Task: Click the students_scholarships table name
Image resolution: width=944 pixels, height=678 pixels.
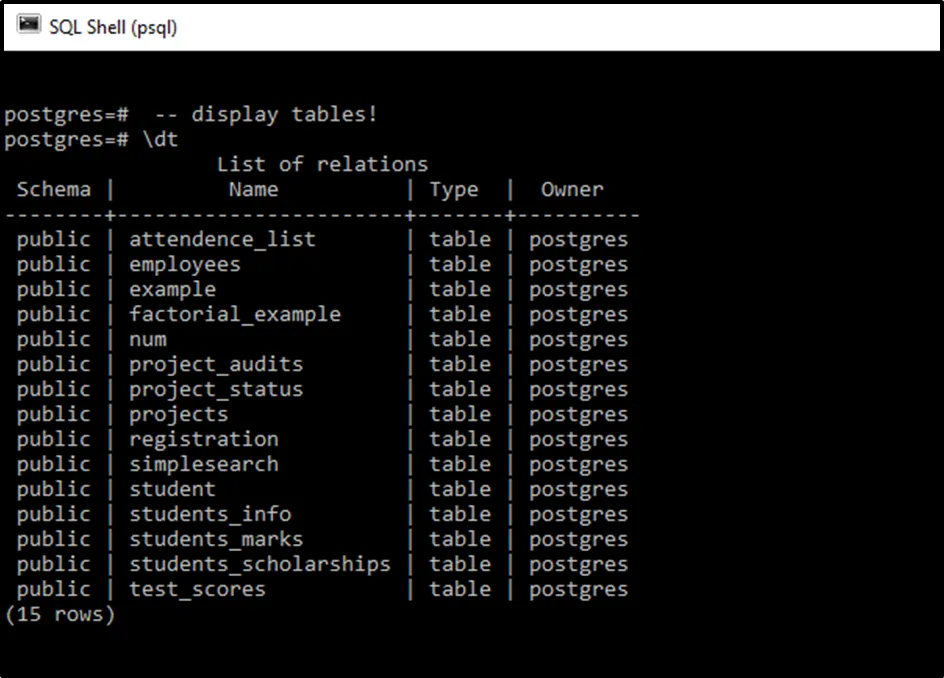Action: click(260, 565)
